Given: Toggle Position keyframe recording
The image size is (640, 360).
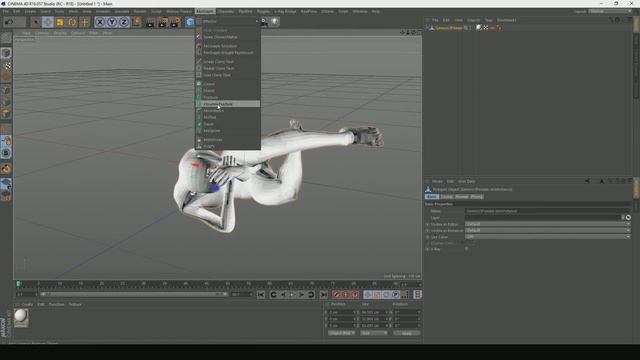Looking at the screenshot, I should coord(368,295).
